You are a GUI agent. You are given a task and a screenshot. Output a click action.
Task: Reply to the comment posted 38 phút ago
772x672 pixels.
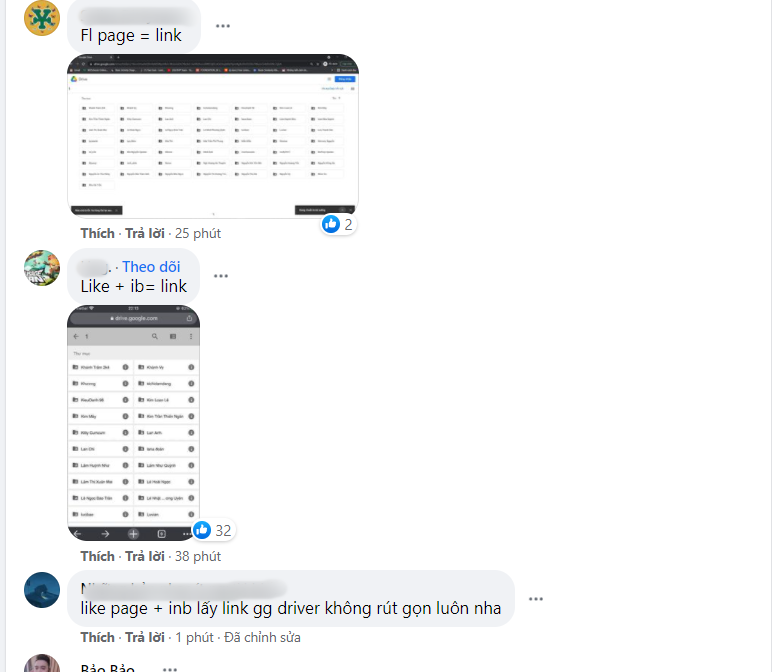pos(145,556)
